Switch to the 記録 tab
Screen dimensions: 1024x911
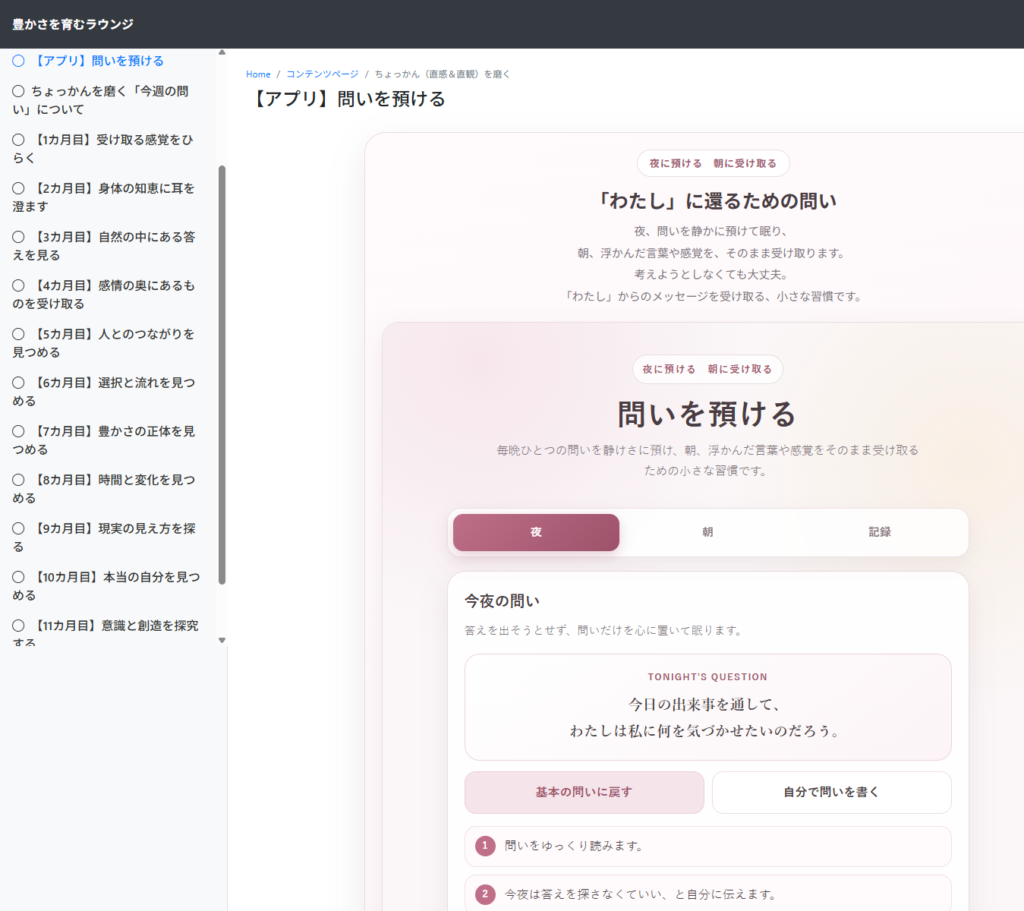[880, 532]
